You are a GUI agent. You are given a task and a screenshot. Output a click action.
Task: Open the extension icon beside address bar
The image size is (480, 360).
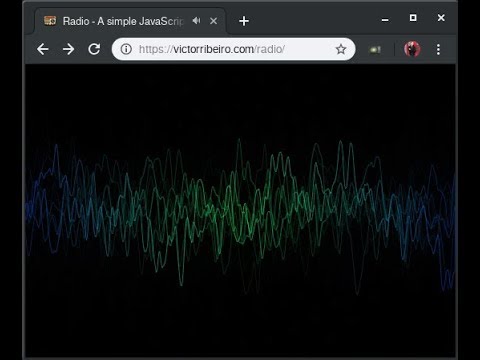coord(375,50)
